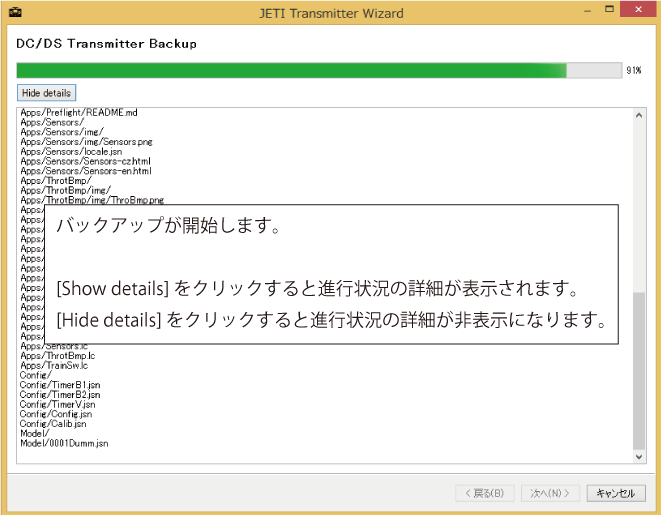Select the line Config/Config.jsn

click(56, 414)
